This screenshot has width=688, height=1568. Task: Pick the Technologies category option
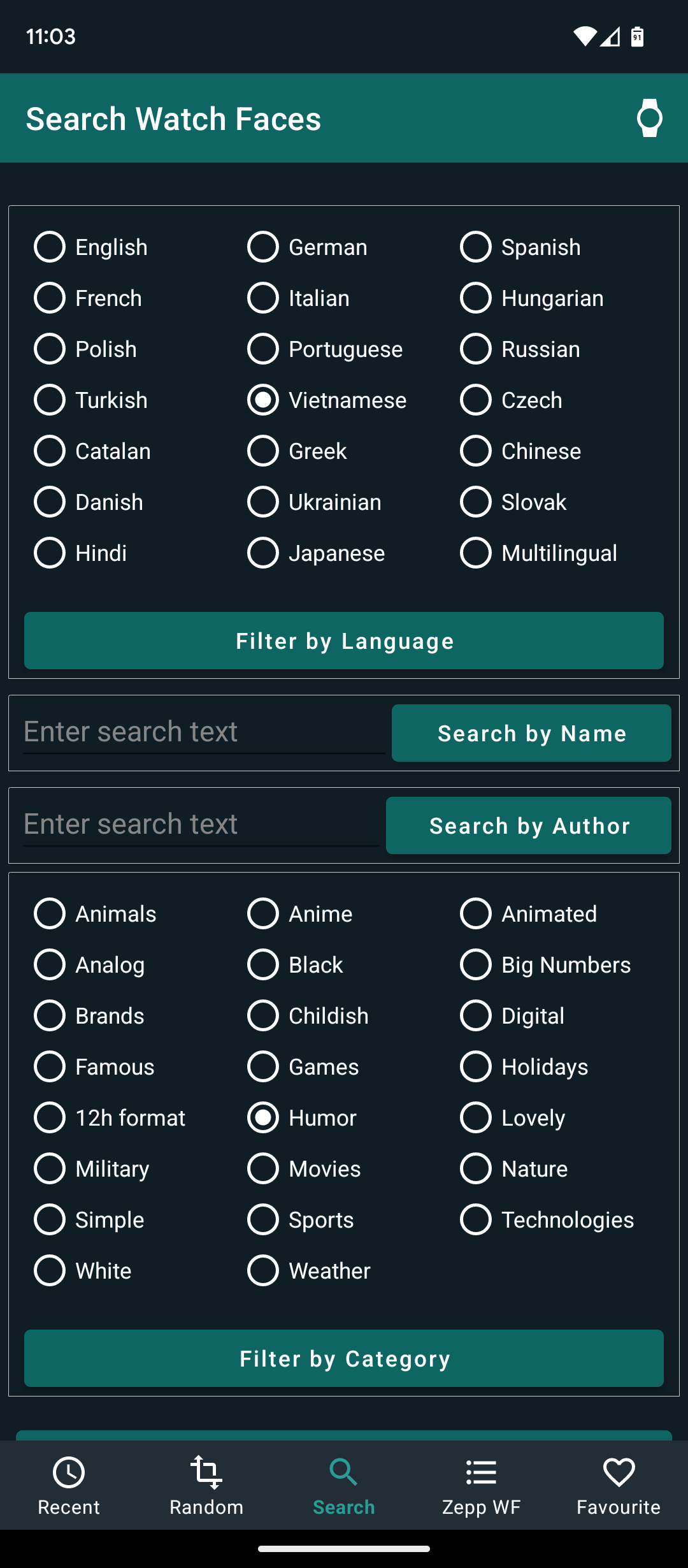click(x=476, y=1220)
